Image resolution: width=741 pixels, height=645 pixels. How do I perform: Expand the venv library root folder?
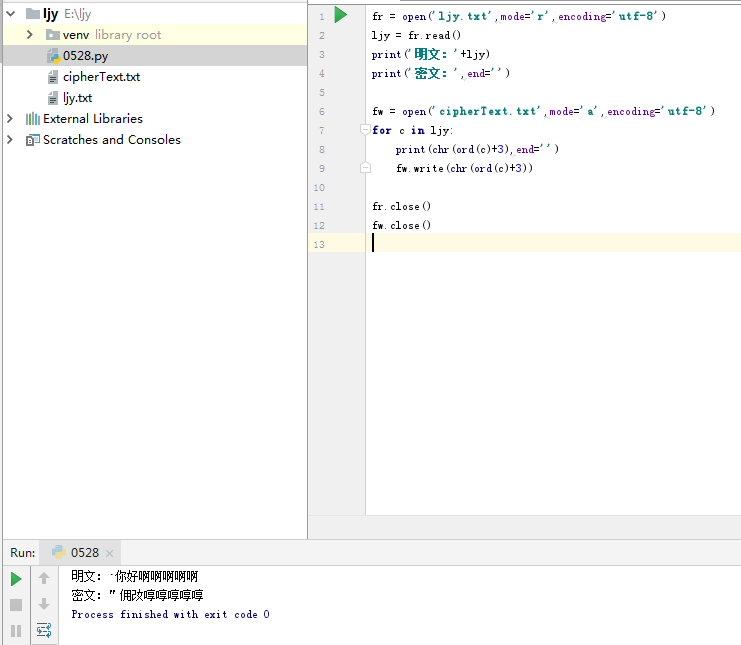(x=31, y=35)
